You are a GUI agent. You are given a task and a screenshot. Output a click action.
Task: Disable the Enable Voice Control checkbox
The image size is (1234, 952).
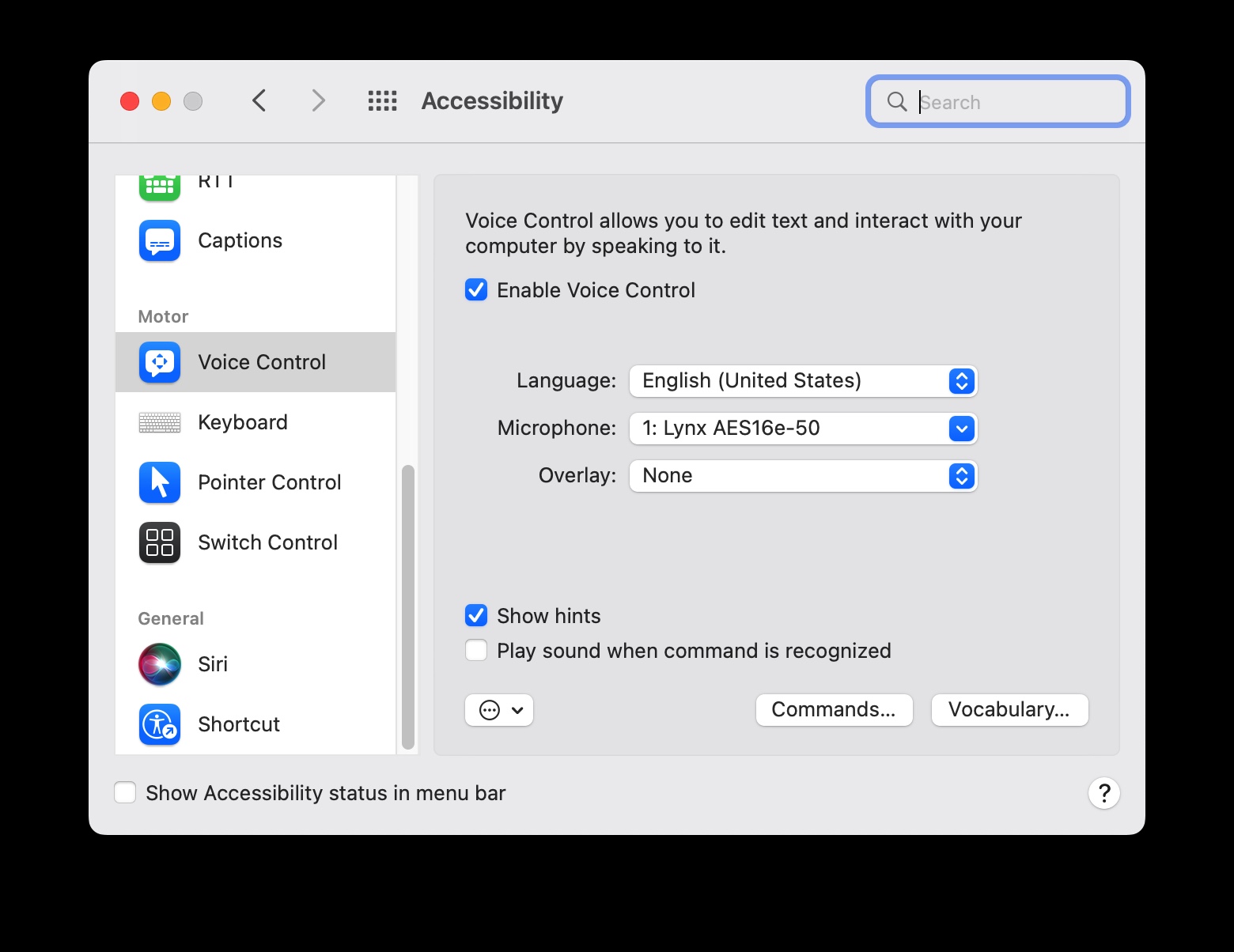point(476,290)
